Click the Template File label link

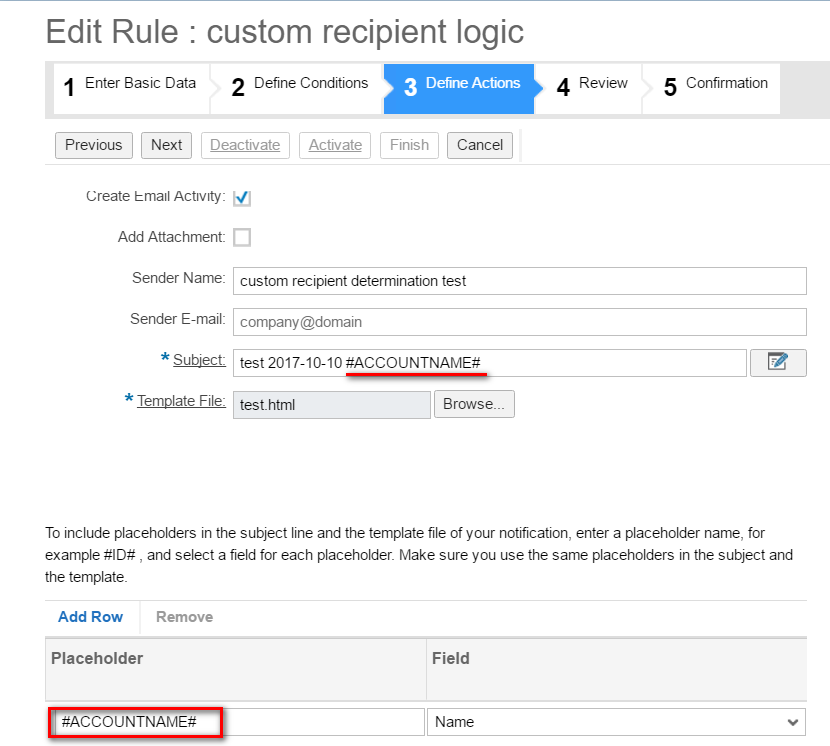(181, 401)
